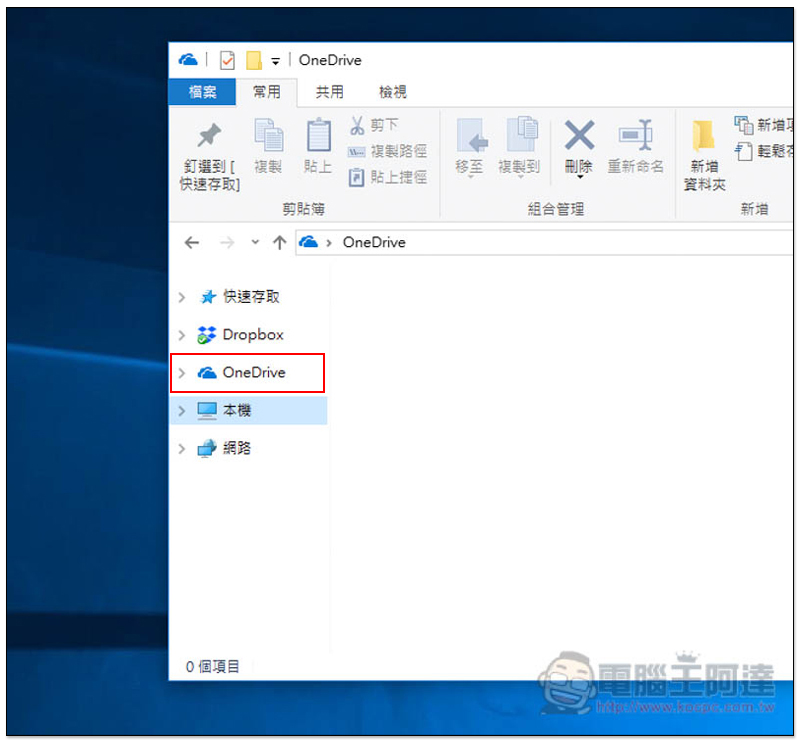Click the 貼上 clipboard paste icon
Screen dimensions: 800x744
pyautogui.click(x=318, y=135)
